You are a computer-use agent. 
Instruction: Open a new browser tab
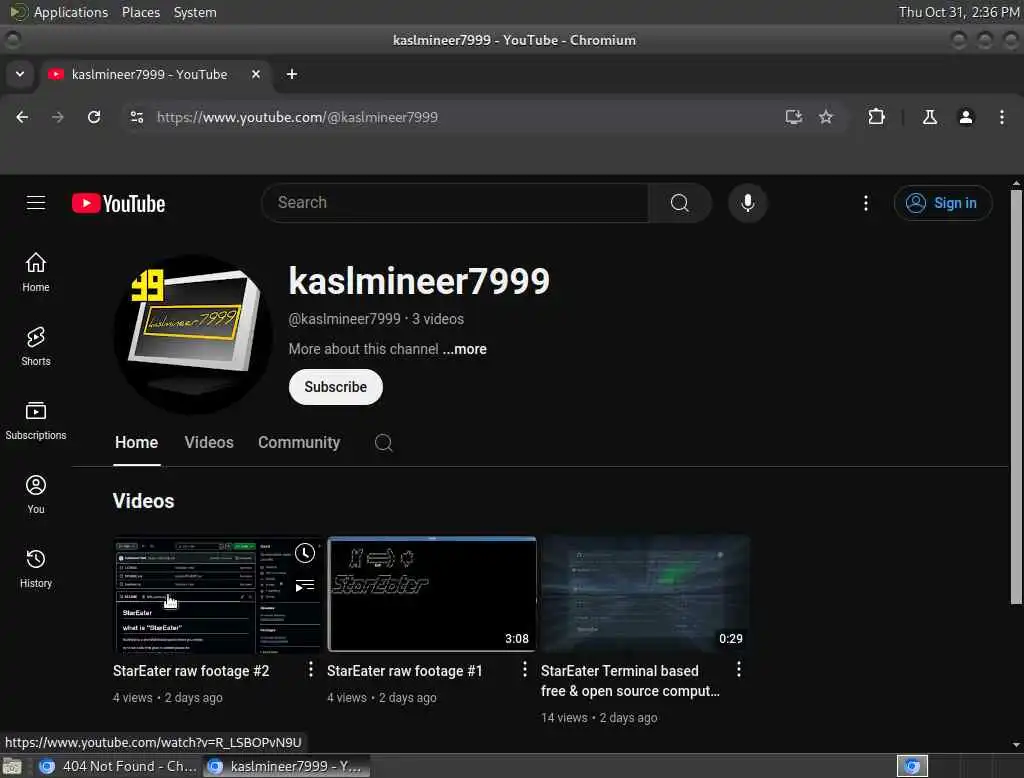coord(292,74)
